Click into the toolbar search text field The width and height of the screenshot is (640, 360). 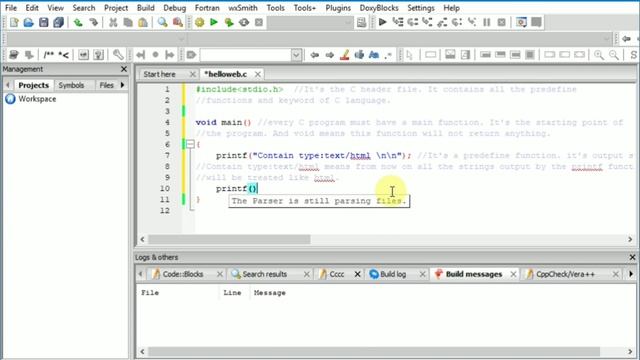tap(245, 55)
